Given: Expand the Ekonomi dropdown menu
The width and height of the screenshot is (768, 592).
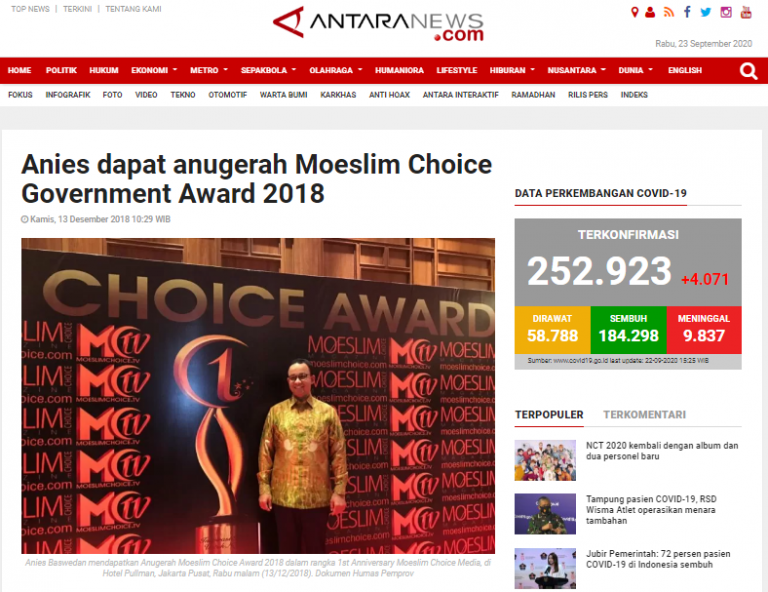Looking at the screenshot, I should (154, 71).
